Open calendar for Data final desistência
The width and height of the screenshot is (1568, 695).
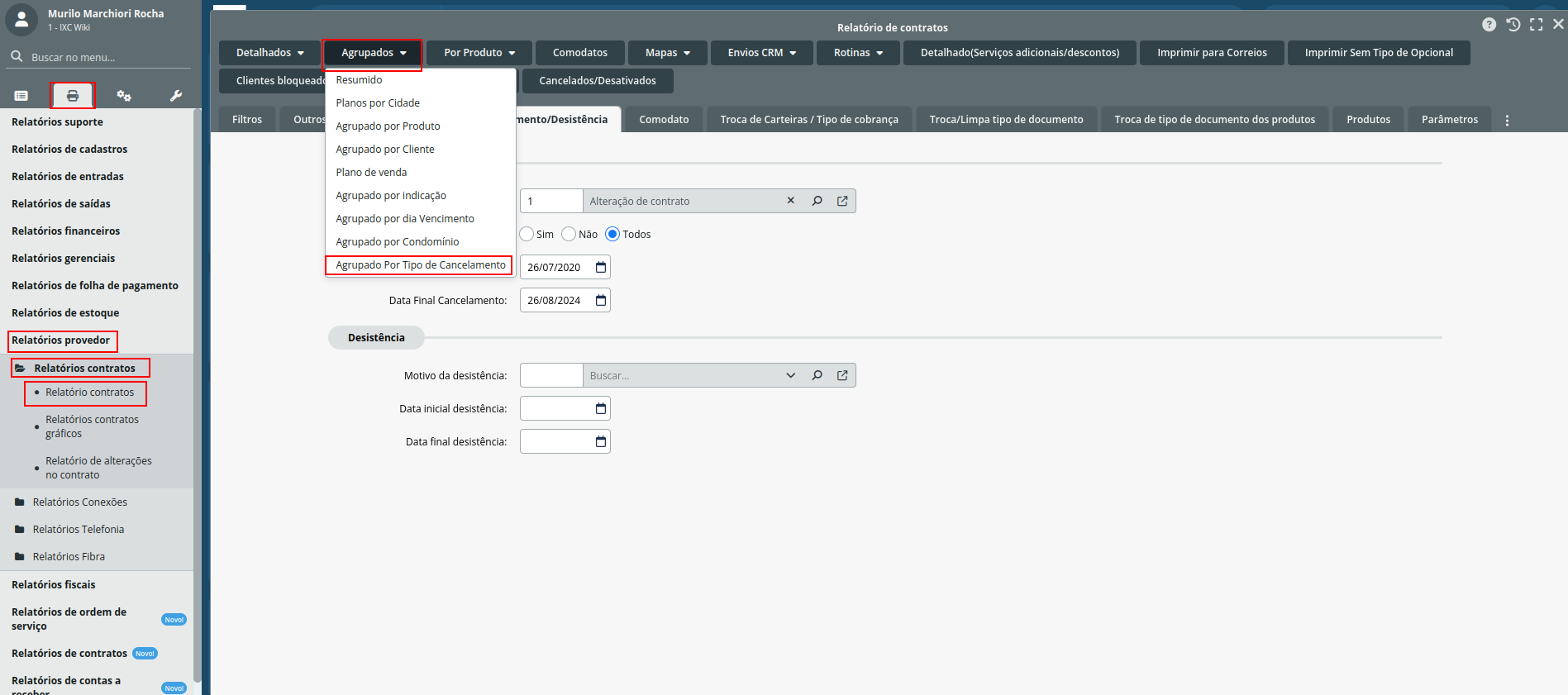click(x=601, y=441)
